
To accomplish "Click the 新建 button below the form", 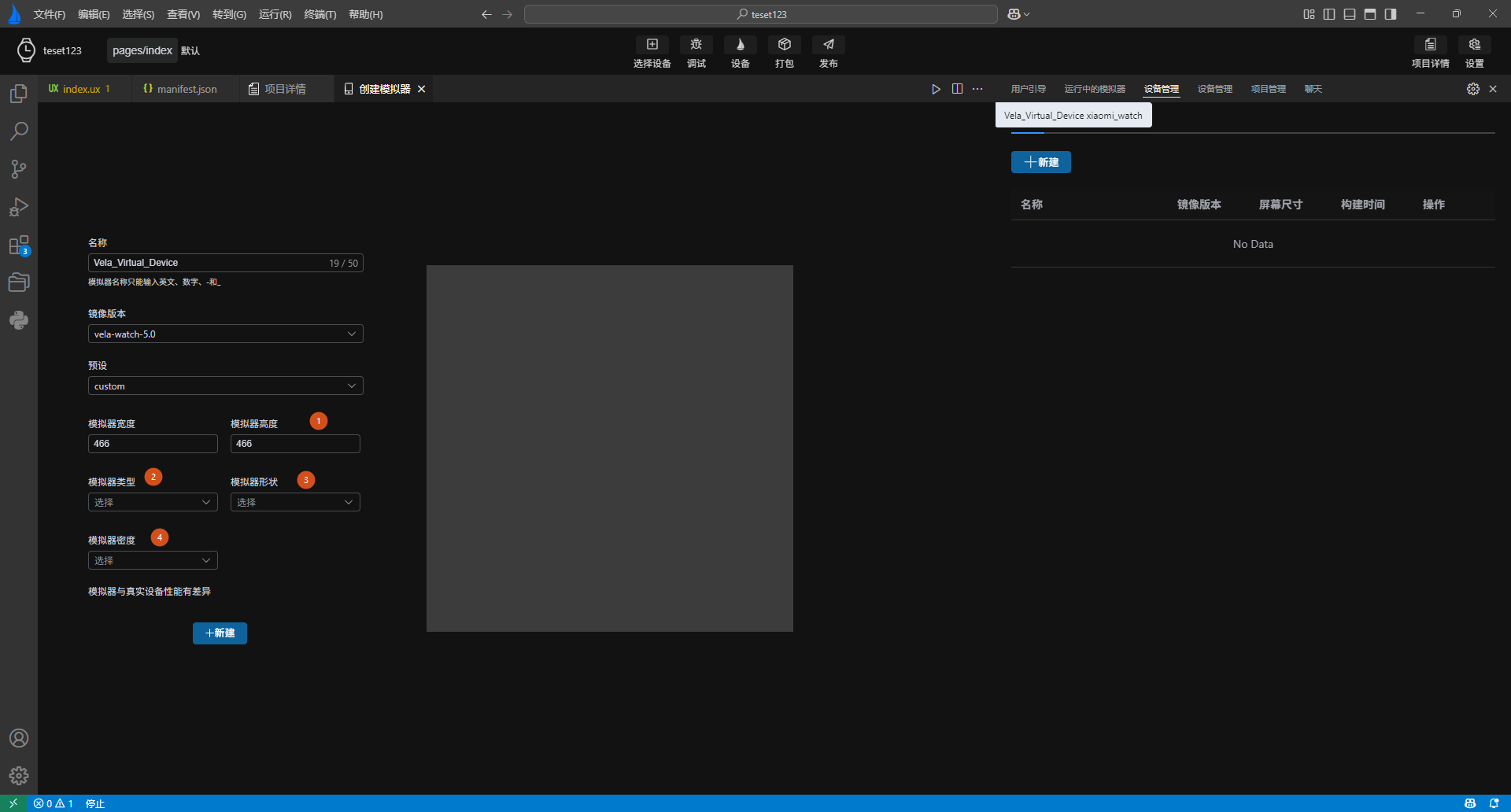I will pos(220,633).
